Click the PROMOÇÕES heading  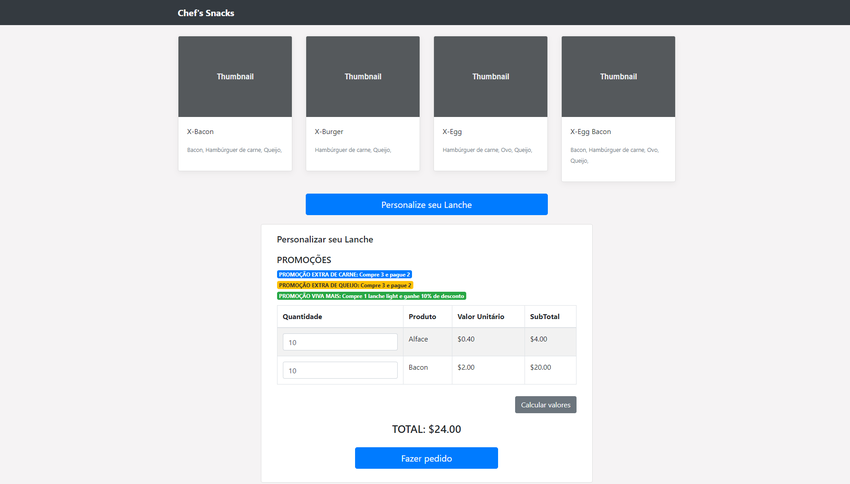(x=304, y=260)
